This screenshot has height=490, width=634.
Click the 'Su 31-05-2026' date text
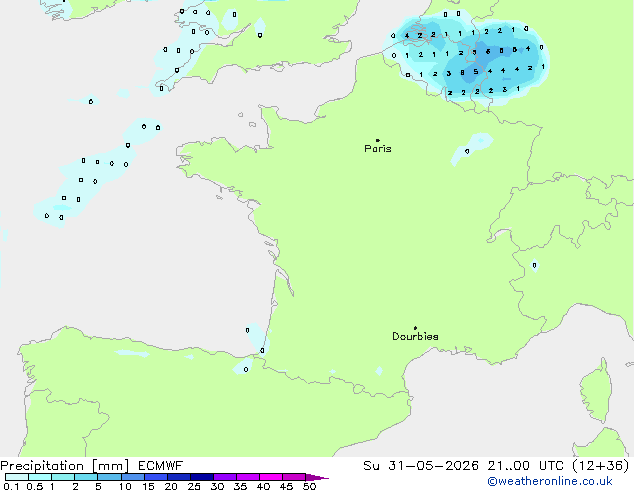421,466
